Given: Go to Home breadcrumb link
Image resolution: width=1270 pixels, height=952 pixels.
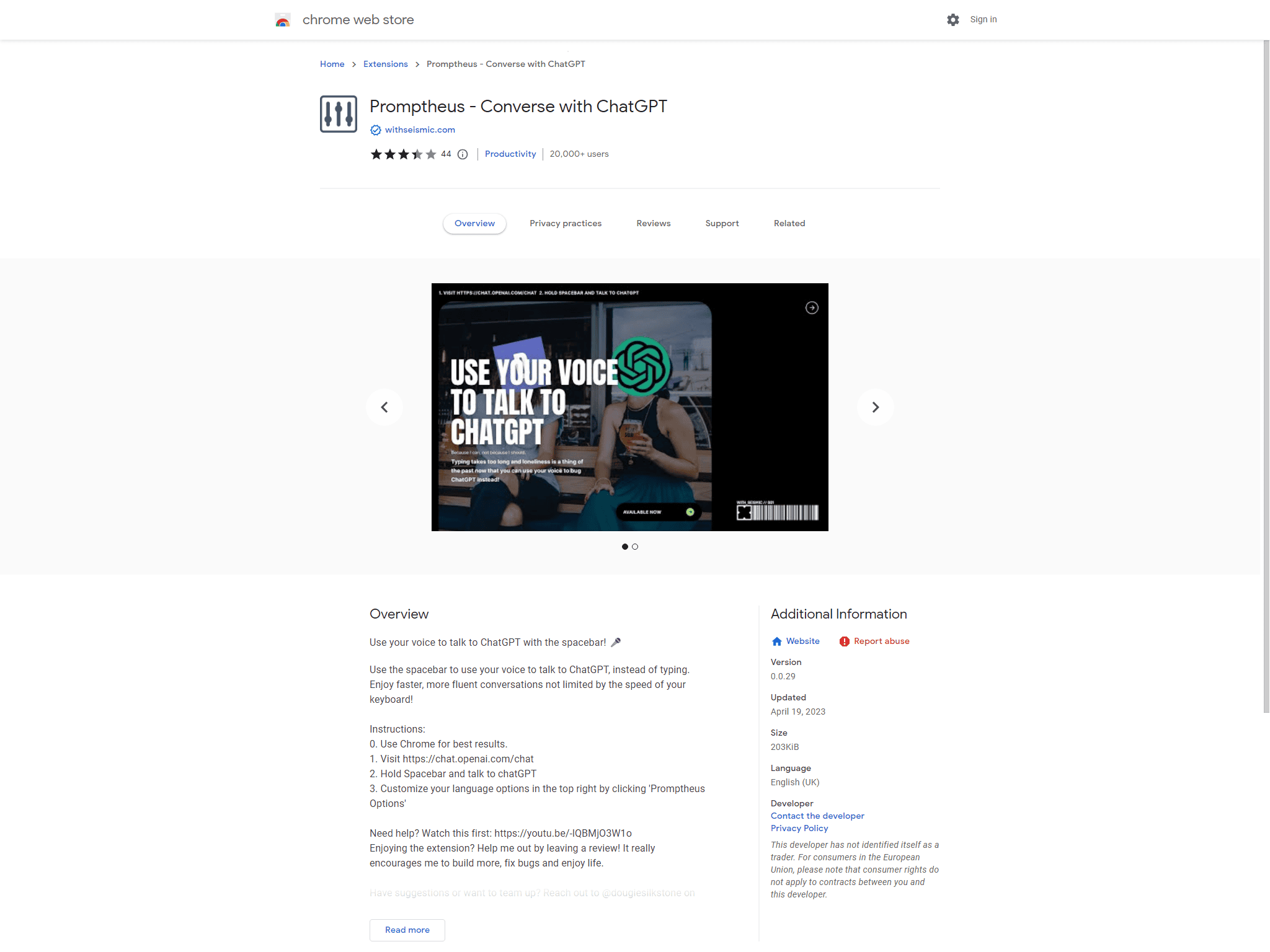Looking at the screenshot, I should 332,64.
